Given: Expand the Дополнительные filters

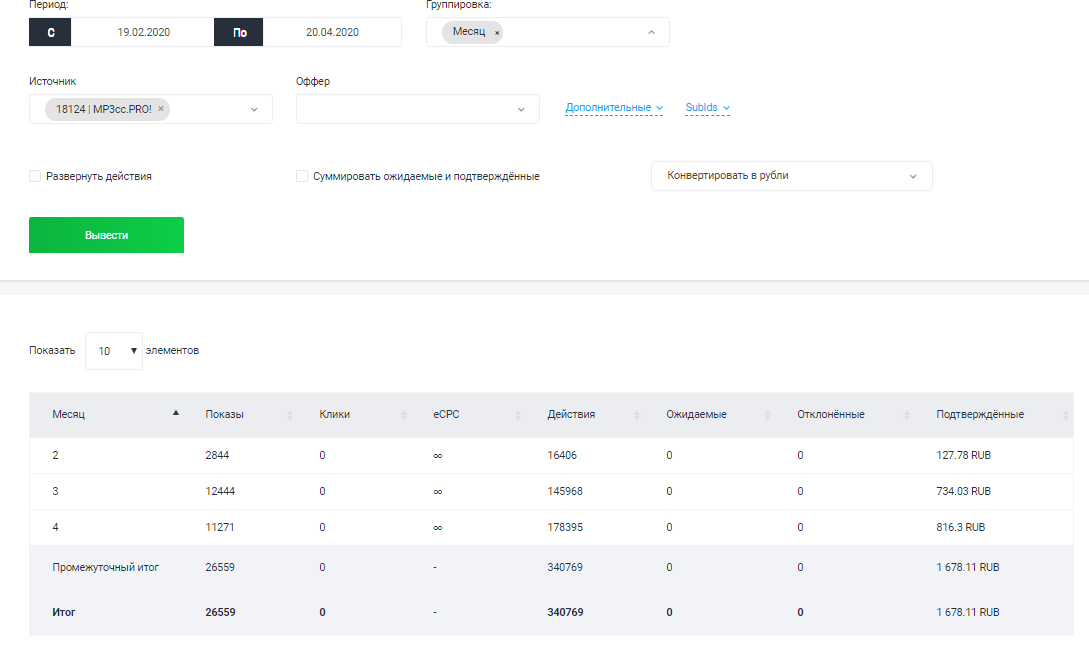Looking at the screenshot, I should point(614,108).
